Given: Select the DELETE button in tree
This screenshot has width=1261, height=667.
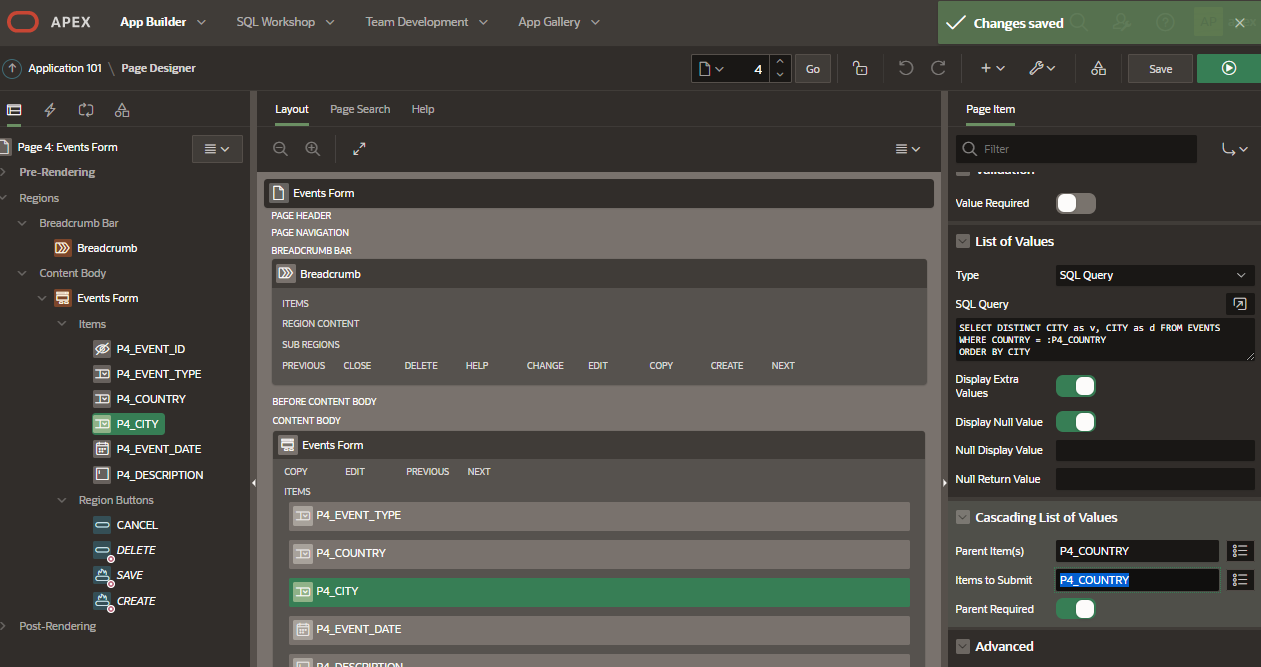Looking at the screenshot, I should coord(124,550).
